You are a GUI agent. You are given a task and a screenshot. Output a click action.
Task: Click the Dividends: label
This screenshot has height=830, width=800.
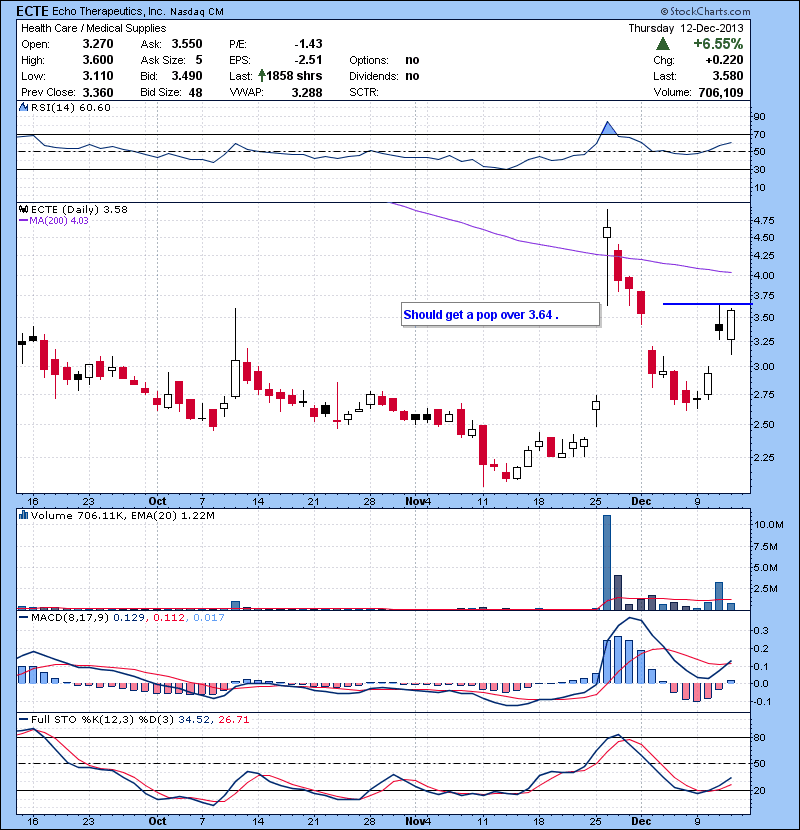tap(373, 76)
